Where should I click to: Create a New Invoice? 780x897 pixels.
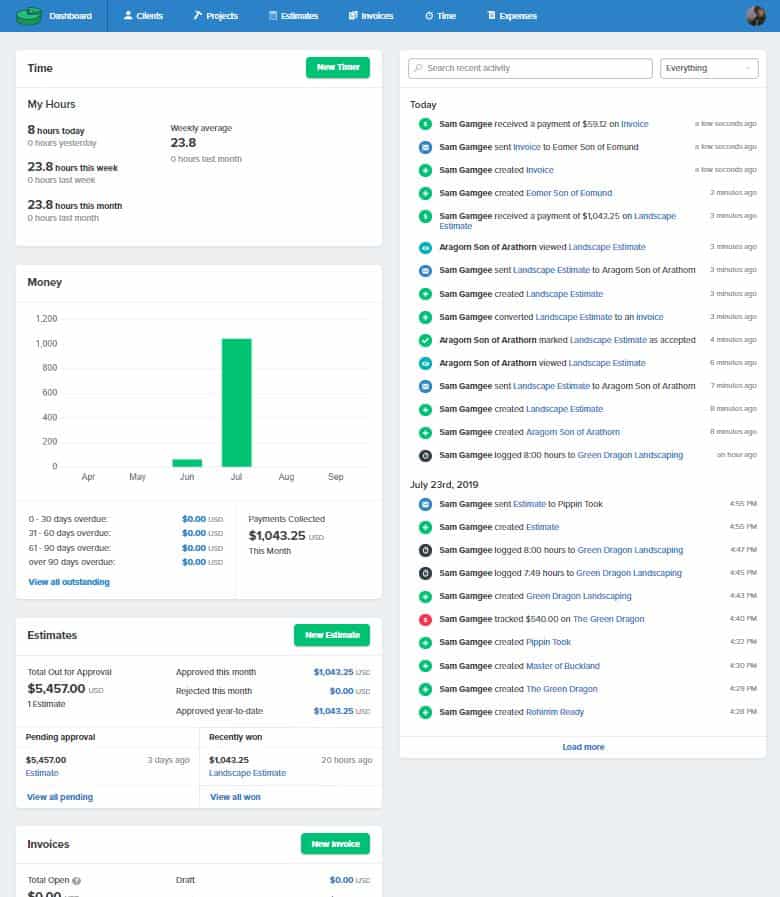click(335, 844)
